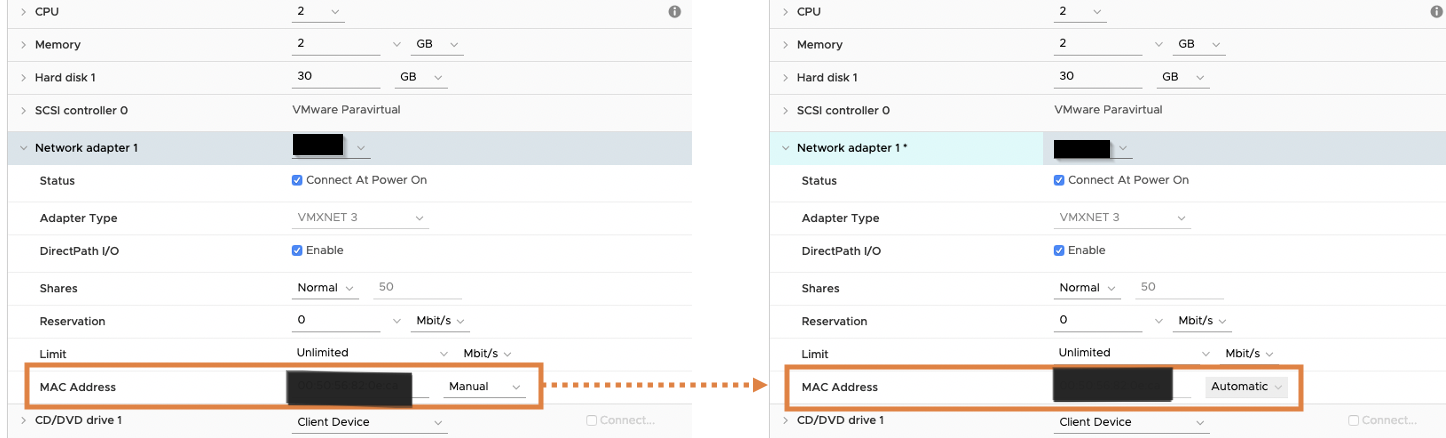Screen dimensions: 1446x438
Task: Collapse the modified Network adapter 1 * section
Action: point(785,148)
